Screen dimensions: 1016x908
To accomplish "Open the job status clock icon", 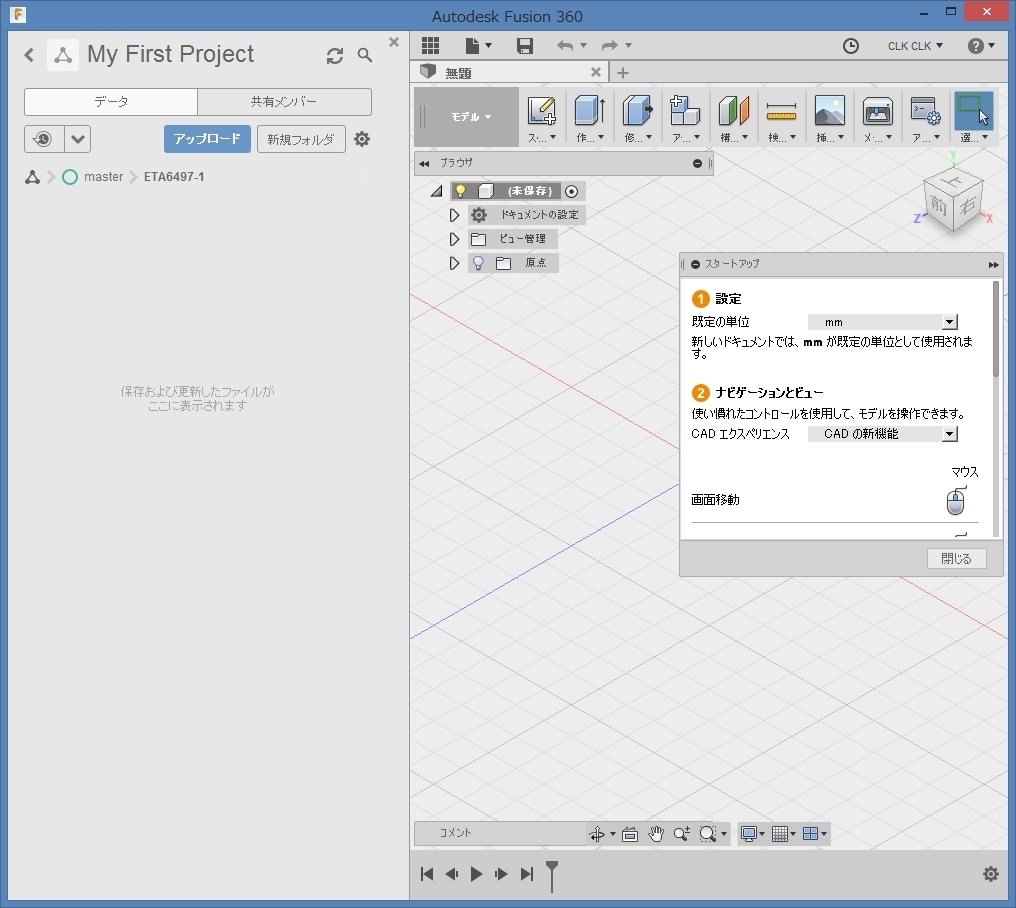I will (850, 46).
